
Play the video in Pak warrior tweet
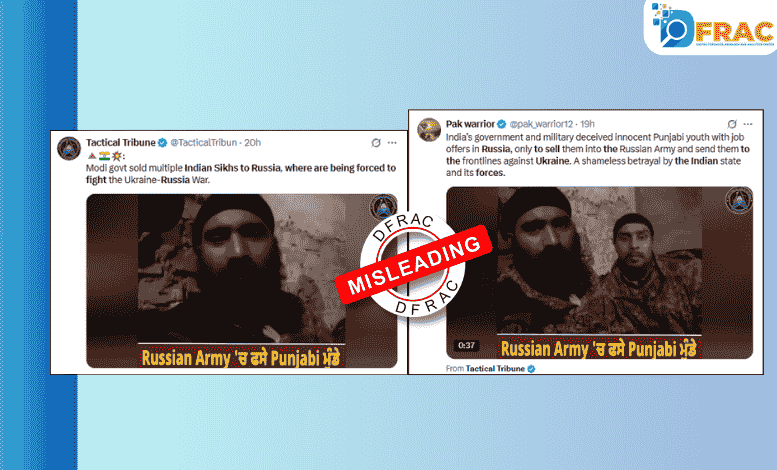(599, 273)
